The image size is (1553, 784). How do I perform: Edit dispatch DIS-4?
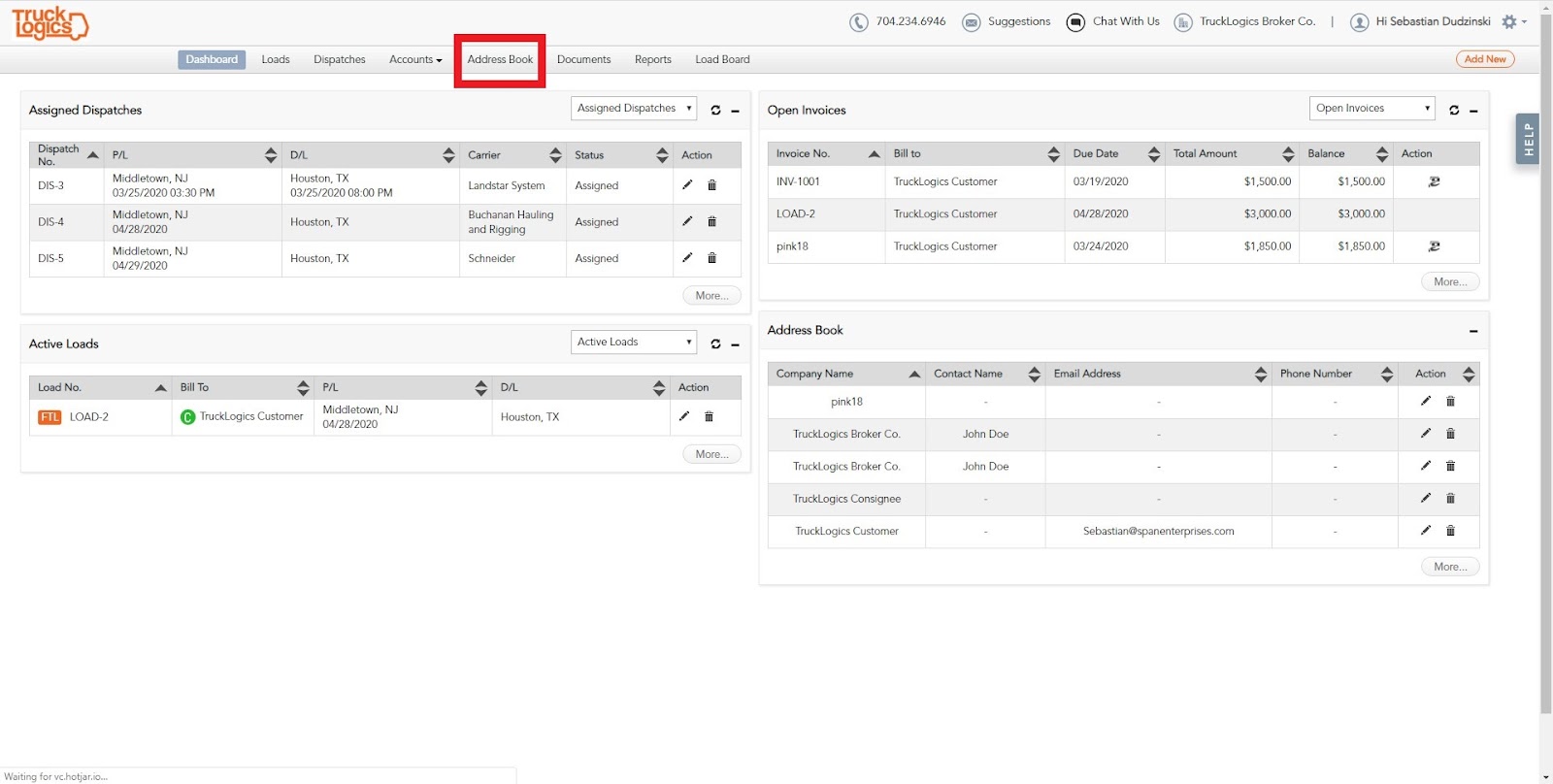(x=687, y=221)
